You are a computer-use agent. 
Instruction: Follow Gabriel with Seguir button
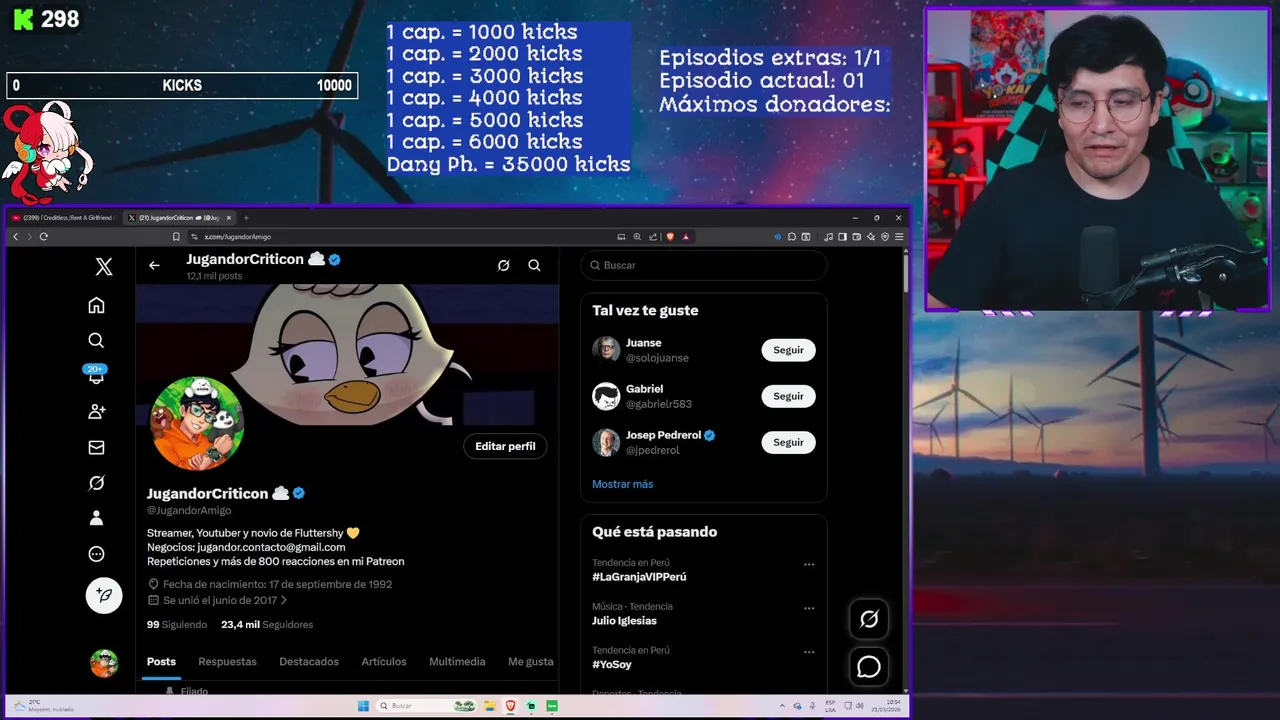pos(788,396)
